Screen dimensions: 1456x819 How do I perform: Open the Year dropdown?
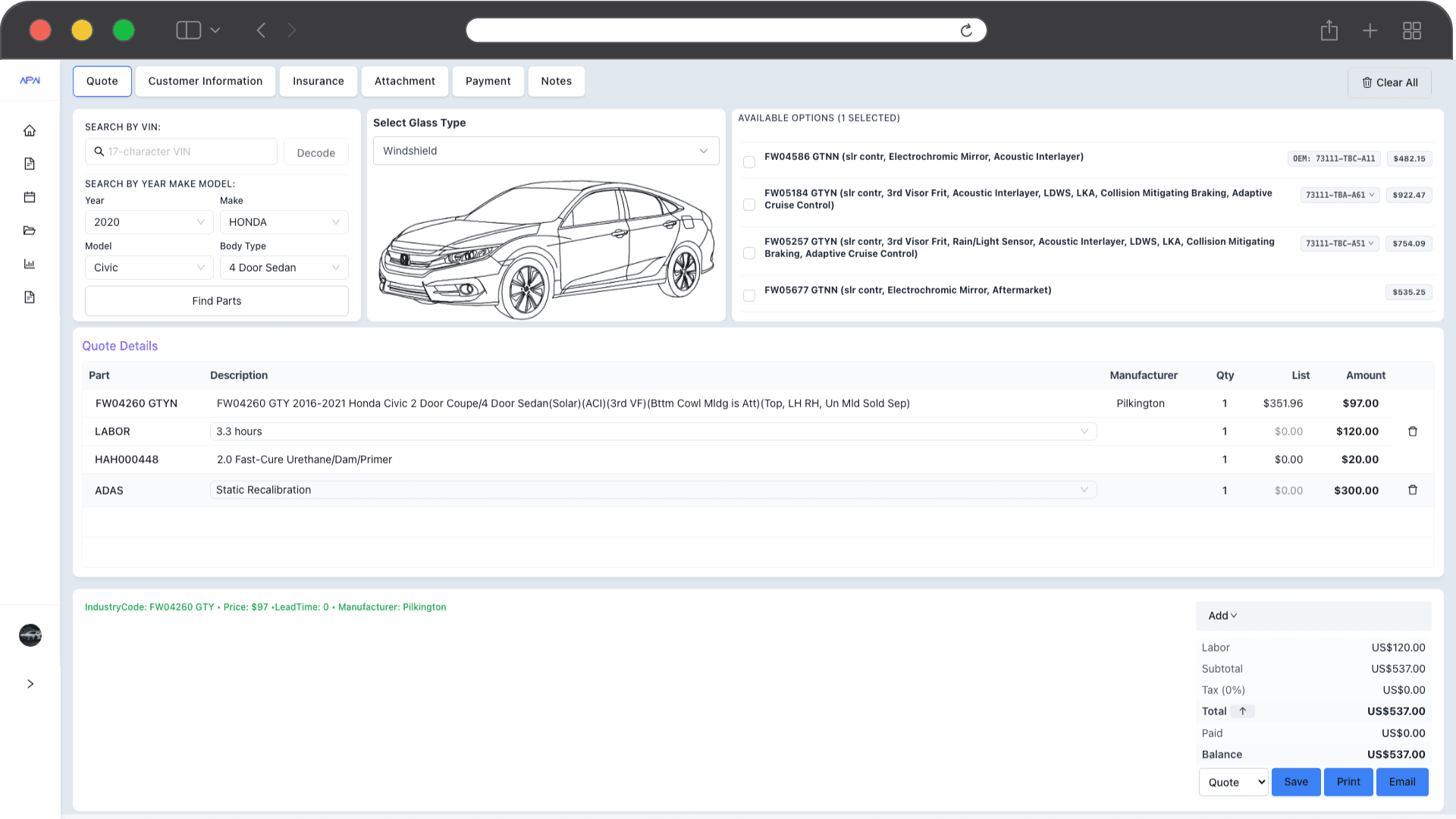tap(149, 222)
